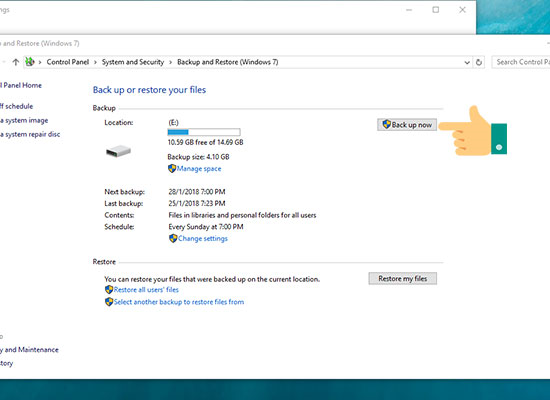550x400 pixels.
Task: Click the Control Panel icon in address bar
Action: point(30,62)
